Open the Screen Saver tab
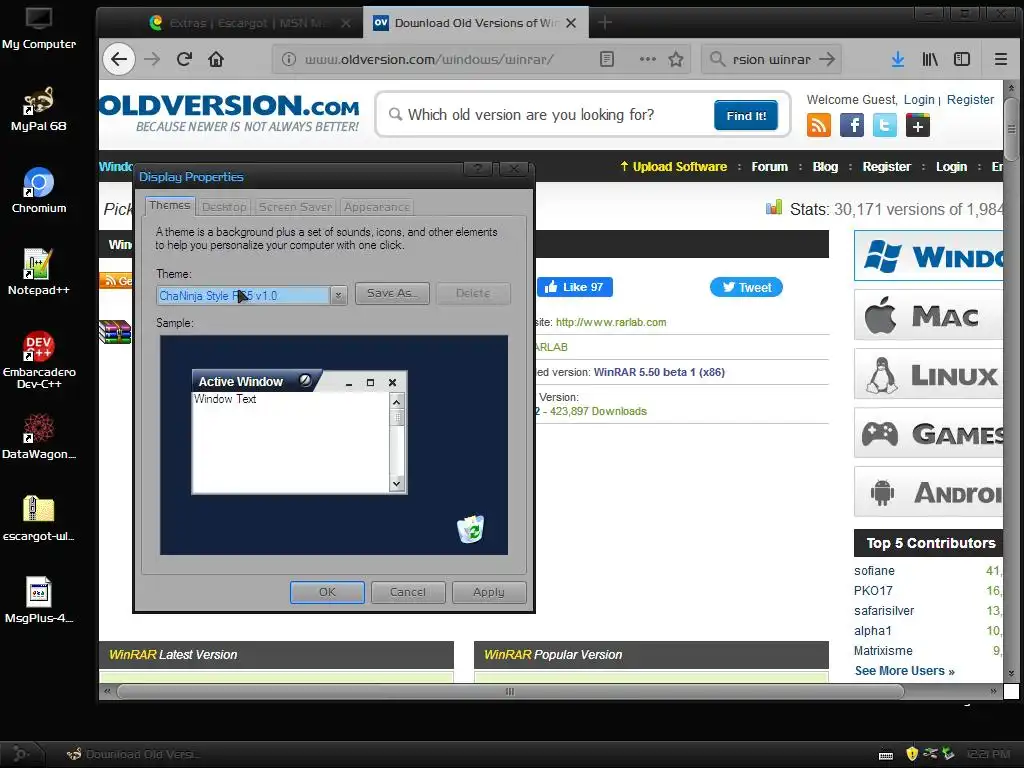Viewport: 1024px width, 768px height. pyautogui.click(x=295, y=207)
